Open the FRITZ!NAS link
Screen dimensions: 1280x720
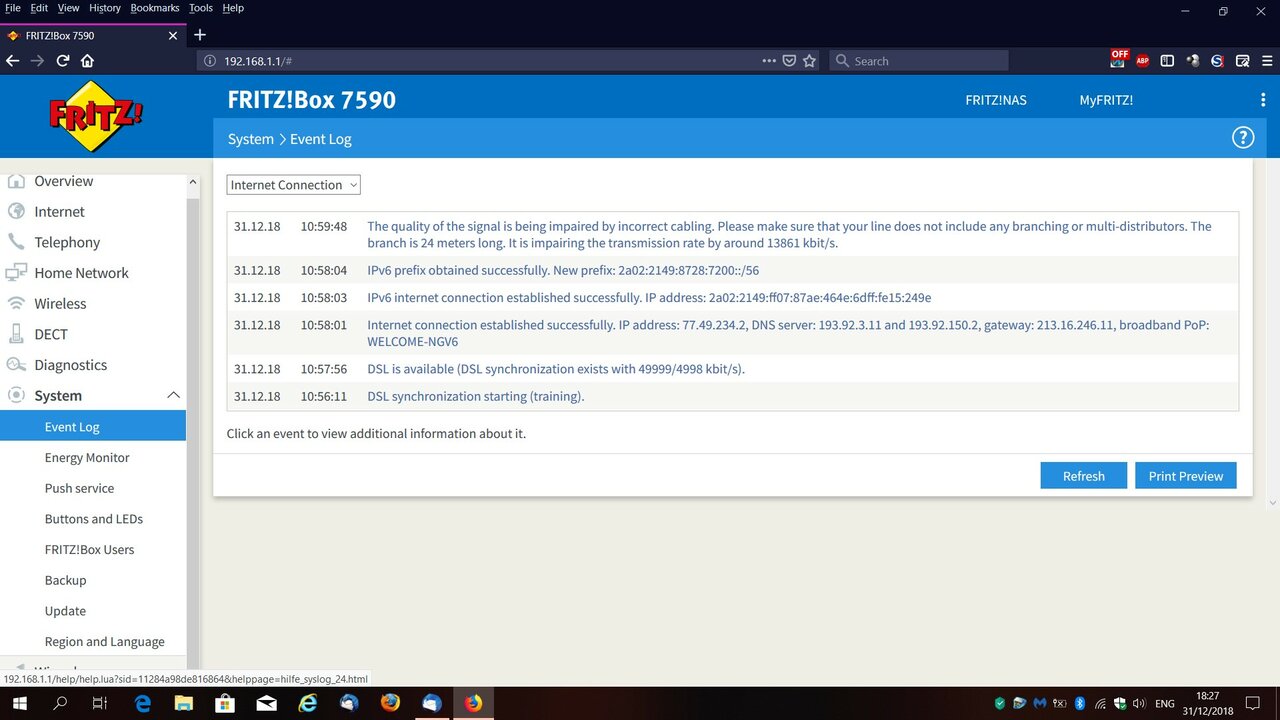click(x=996, y=100)
